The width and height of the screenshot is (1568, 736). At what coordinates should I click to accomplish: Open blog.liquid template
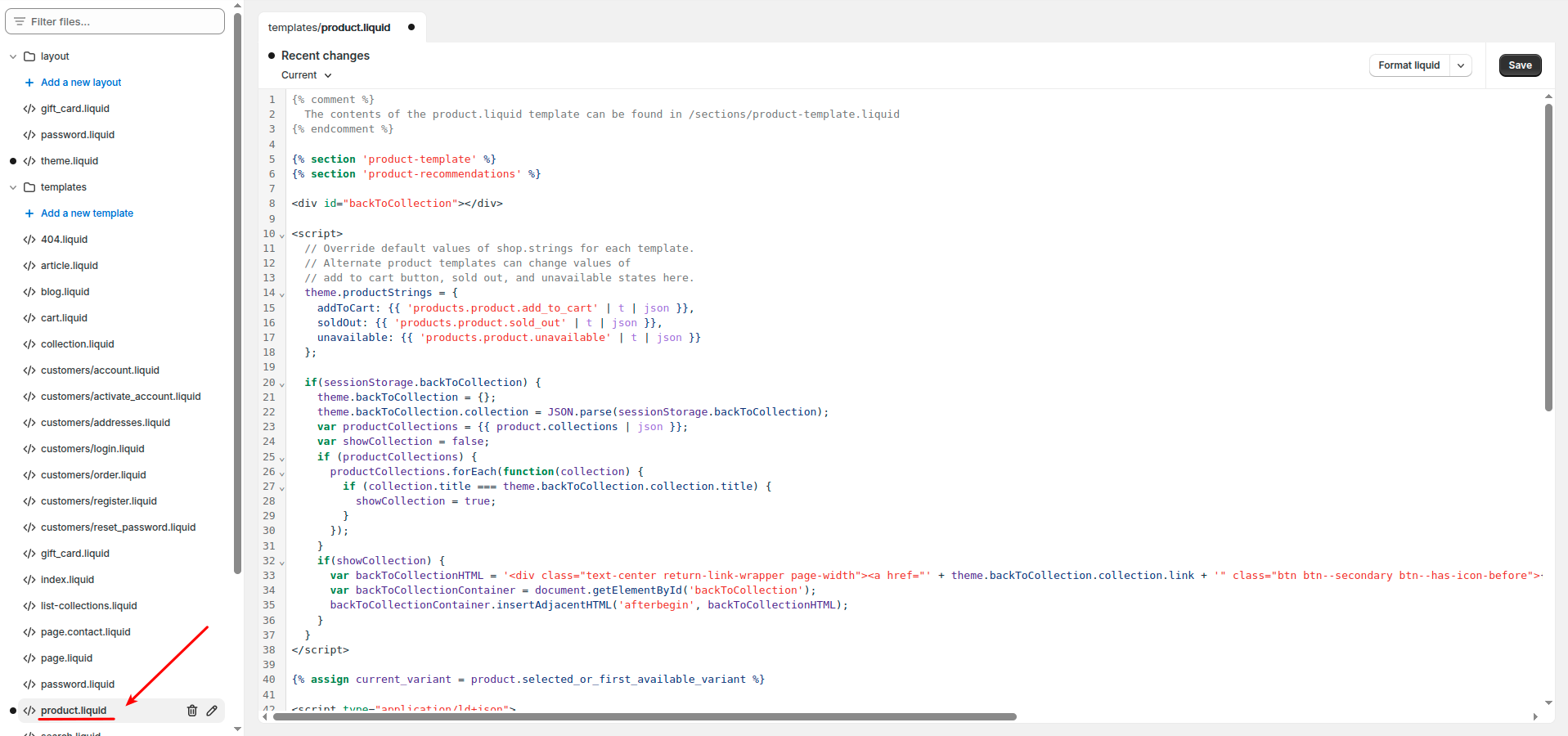pos(65,292)
